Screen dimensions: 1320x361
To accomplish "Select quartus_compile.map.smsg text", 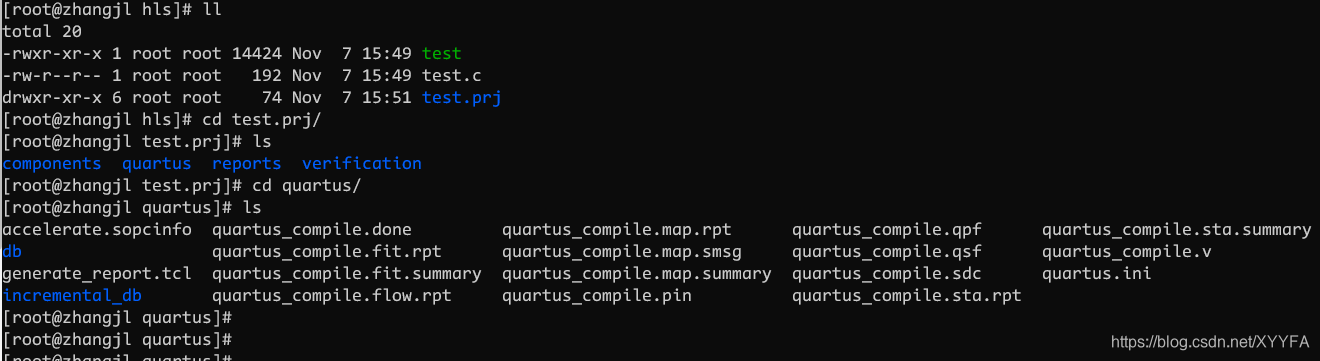I will coord(622,251).
